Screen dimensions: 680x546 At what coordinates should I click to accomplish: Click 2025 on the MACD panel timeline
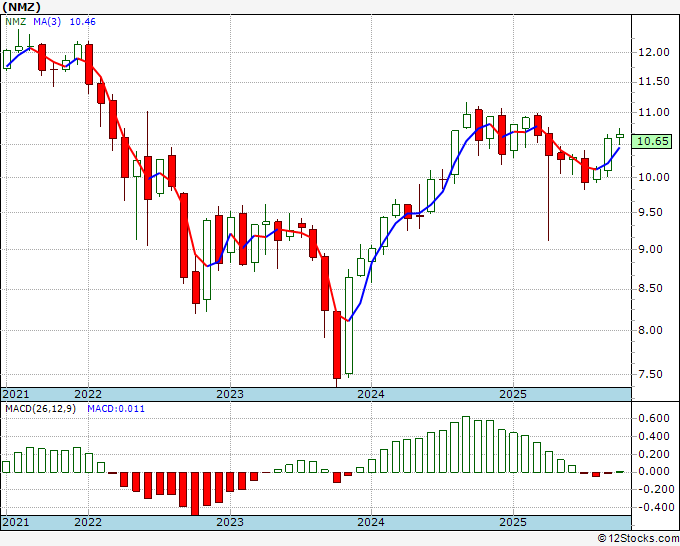point(513,522)
